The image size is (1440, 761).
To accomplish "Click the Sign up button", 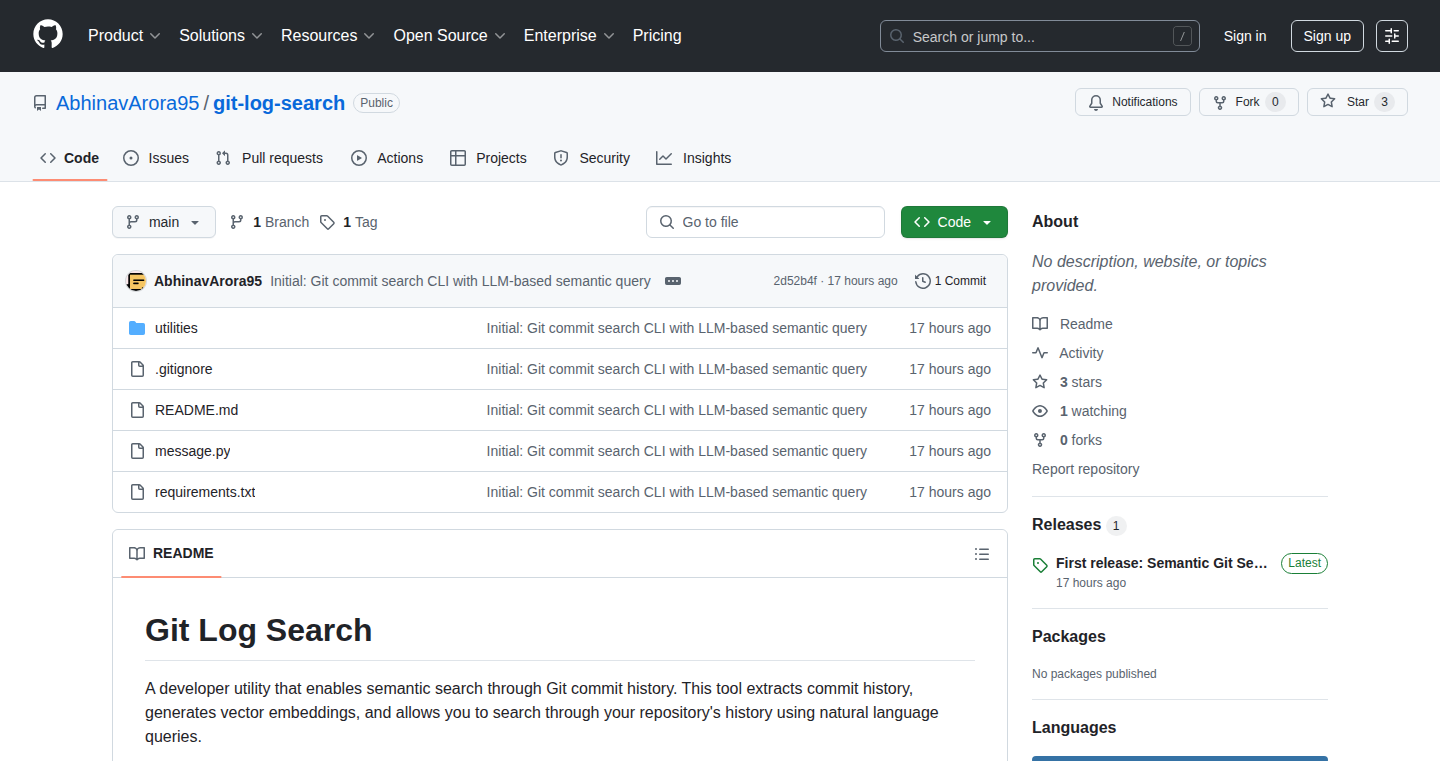I will point(1327,36).
